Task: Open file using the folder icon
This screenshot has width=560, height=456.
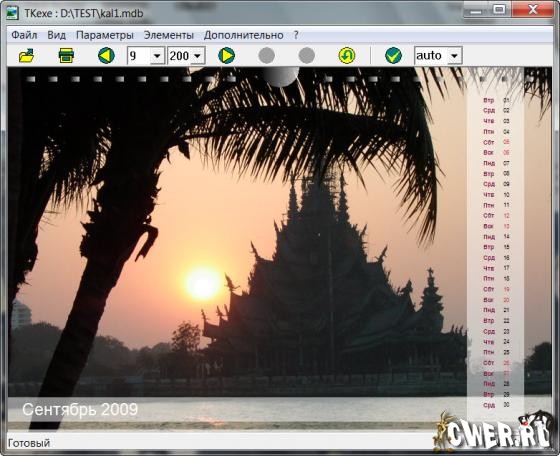Action: (26, 56)
